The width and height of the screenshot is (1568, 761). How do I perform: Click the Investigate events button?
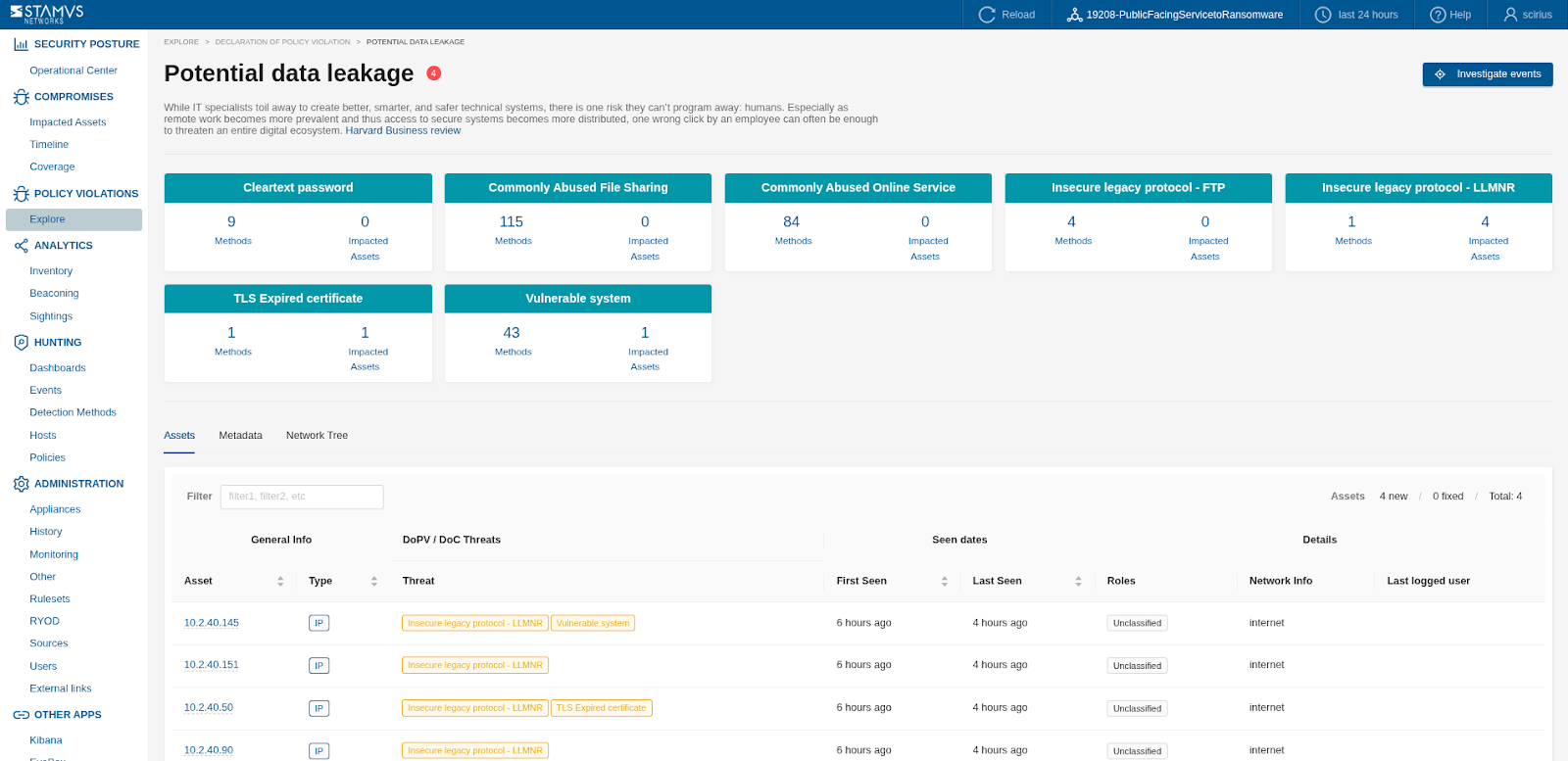1487,74
